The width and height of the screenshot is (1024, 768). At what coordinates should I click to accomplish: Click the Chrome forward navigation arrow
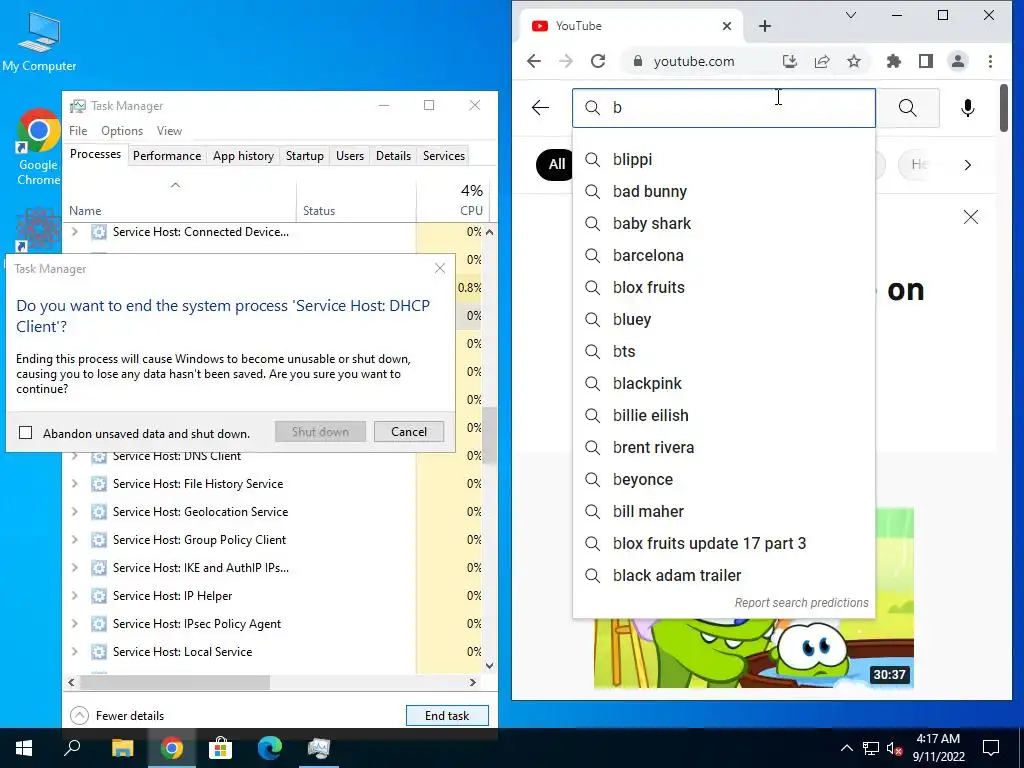point(566,61)
